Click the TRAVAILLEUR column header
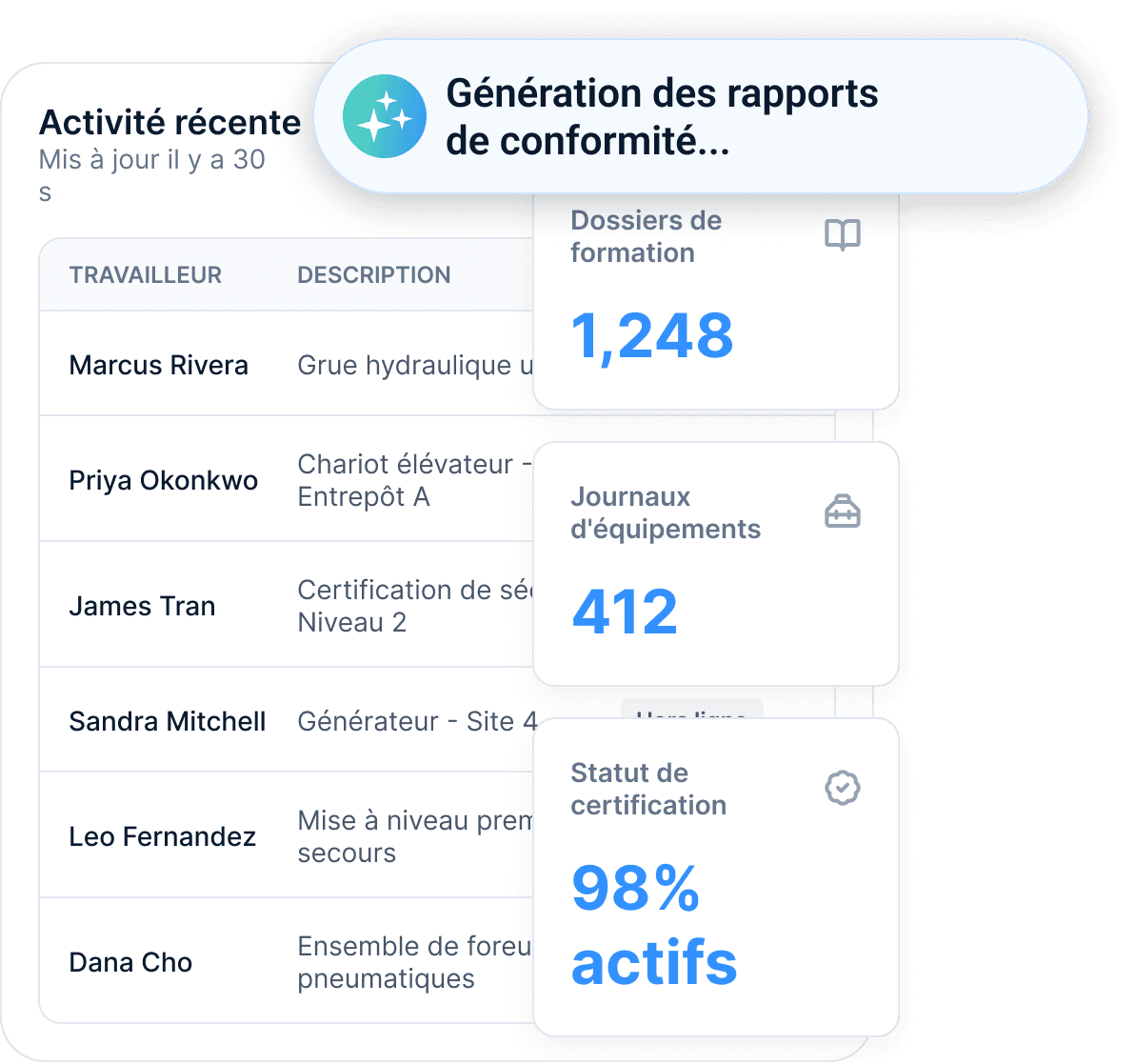The height and width of the screenshot is (1064, 1135). [x=146, y=275]
